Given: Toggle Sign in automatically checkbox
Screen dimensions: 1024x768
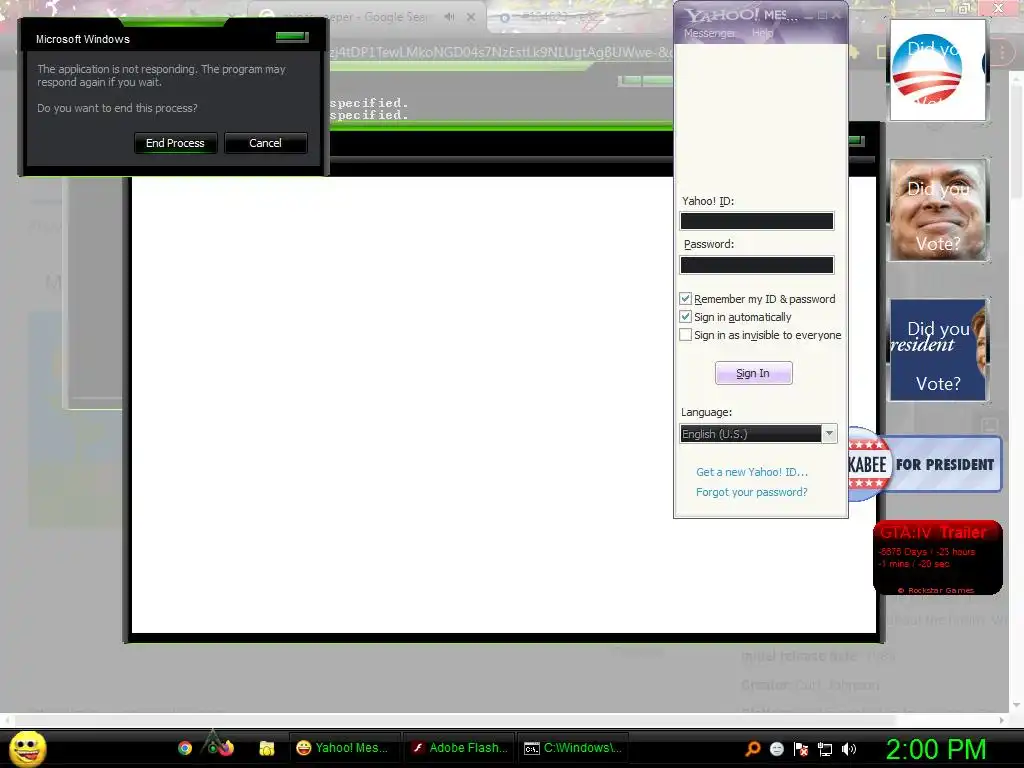Looking at the screenshot, I should [685, 317].
